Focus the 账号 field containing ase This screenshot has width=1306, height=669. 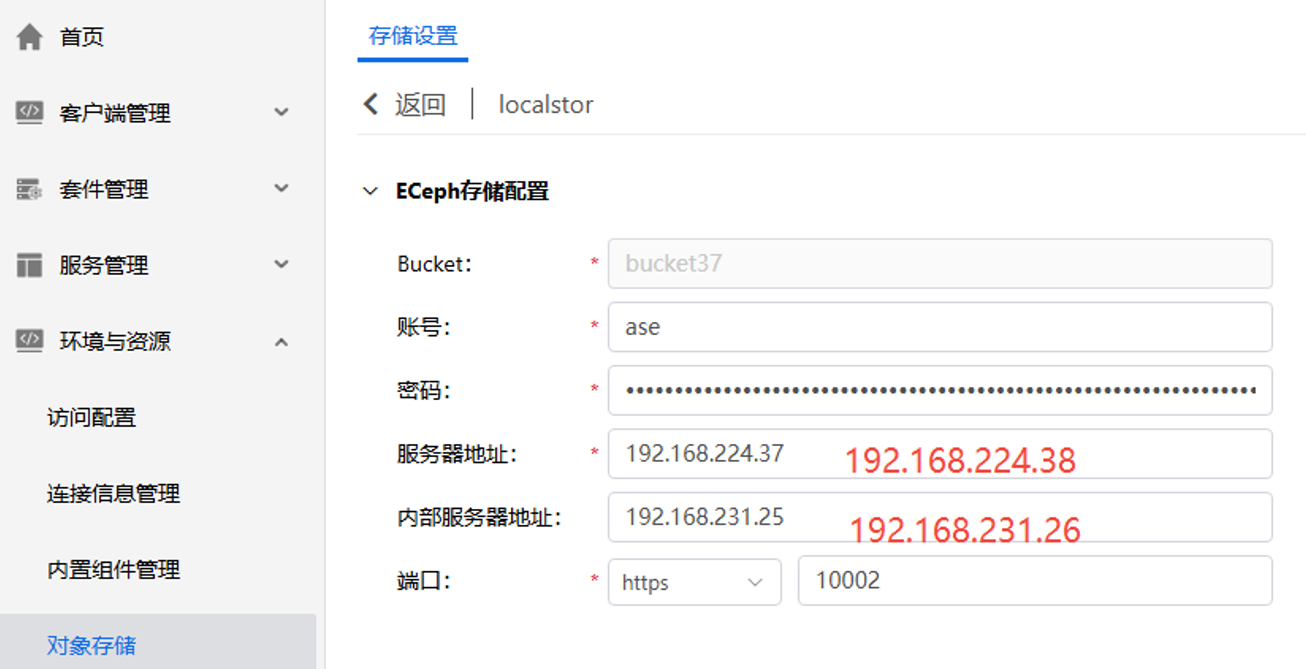(x=940, y=327)
